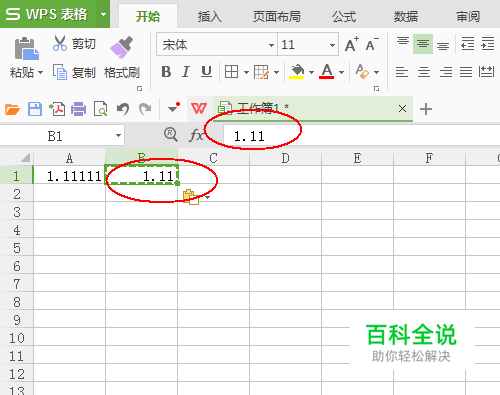Expand fill color dropdown arrow
The width and height of the screenshot is (500, 395).
pos(311,72)
